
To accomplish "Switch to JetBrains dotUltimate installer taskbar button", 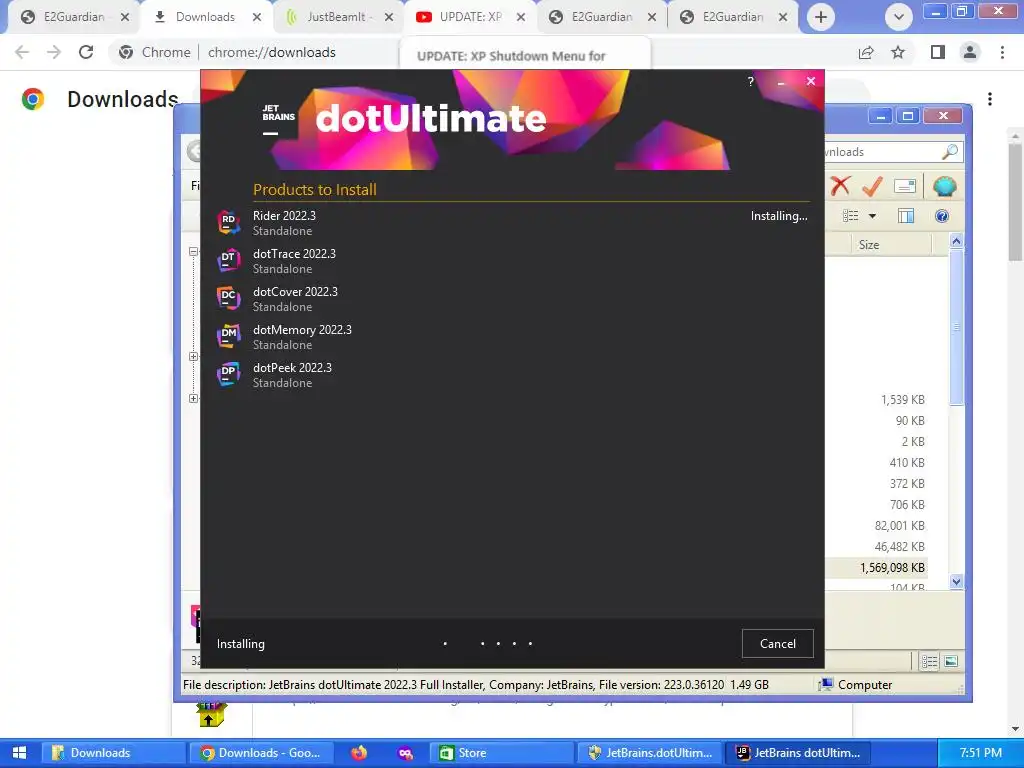I will (798, 753).
